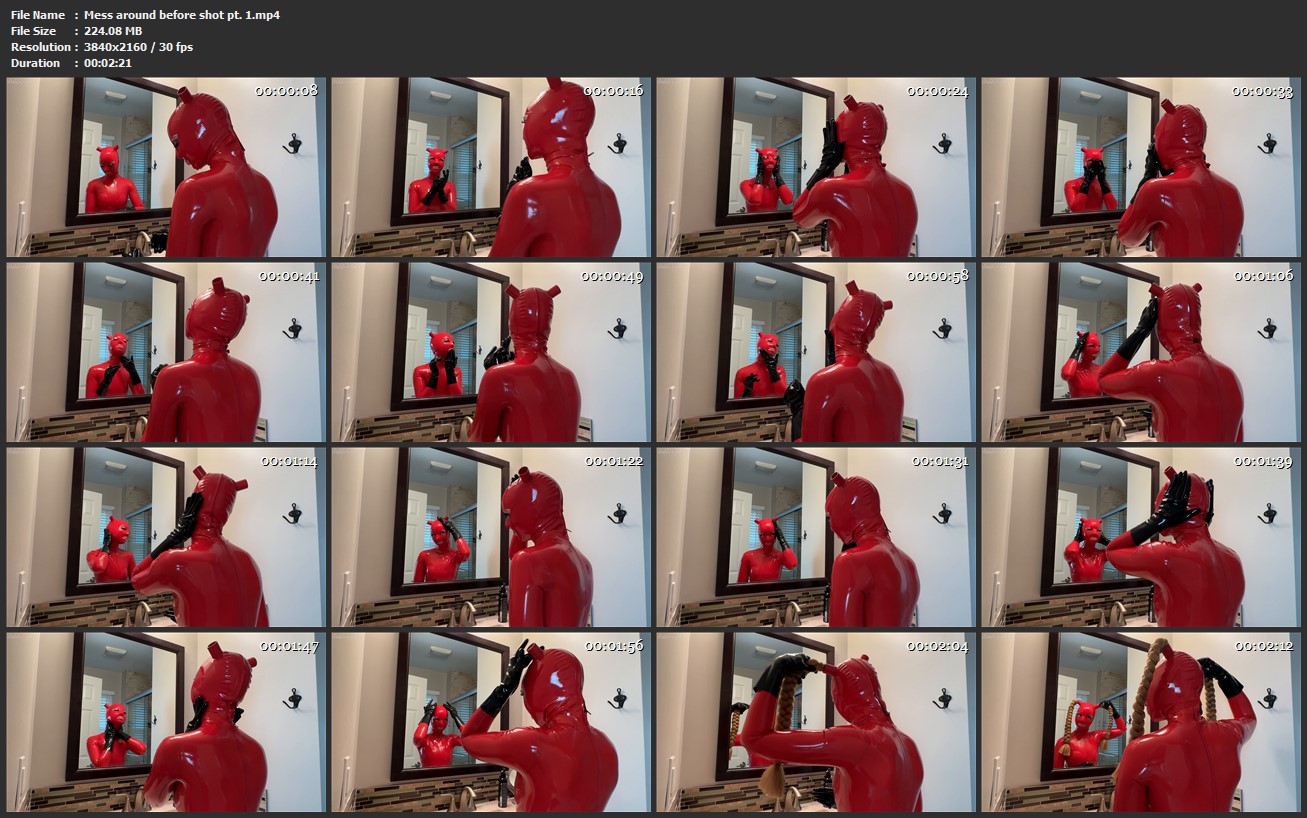The image size is (1307, 818).
Task: Click the 'Duration' label
Action: (x=36, y=63)
